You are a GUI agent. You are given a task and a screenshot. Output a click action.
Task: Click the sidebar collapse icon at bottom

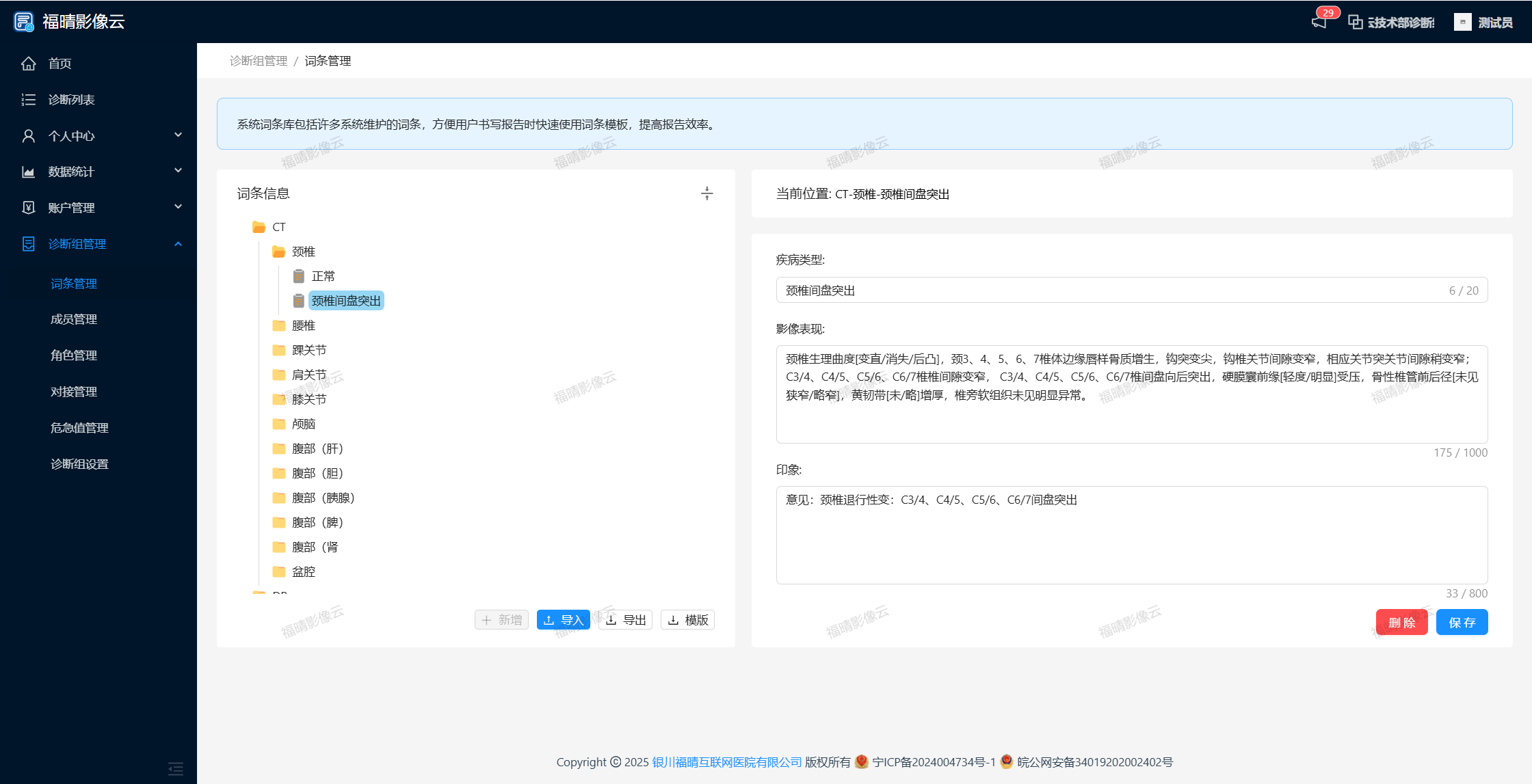pyautogui.click(x=176, y=769)
